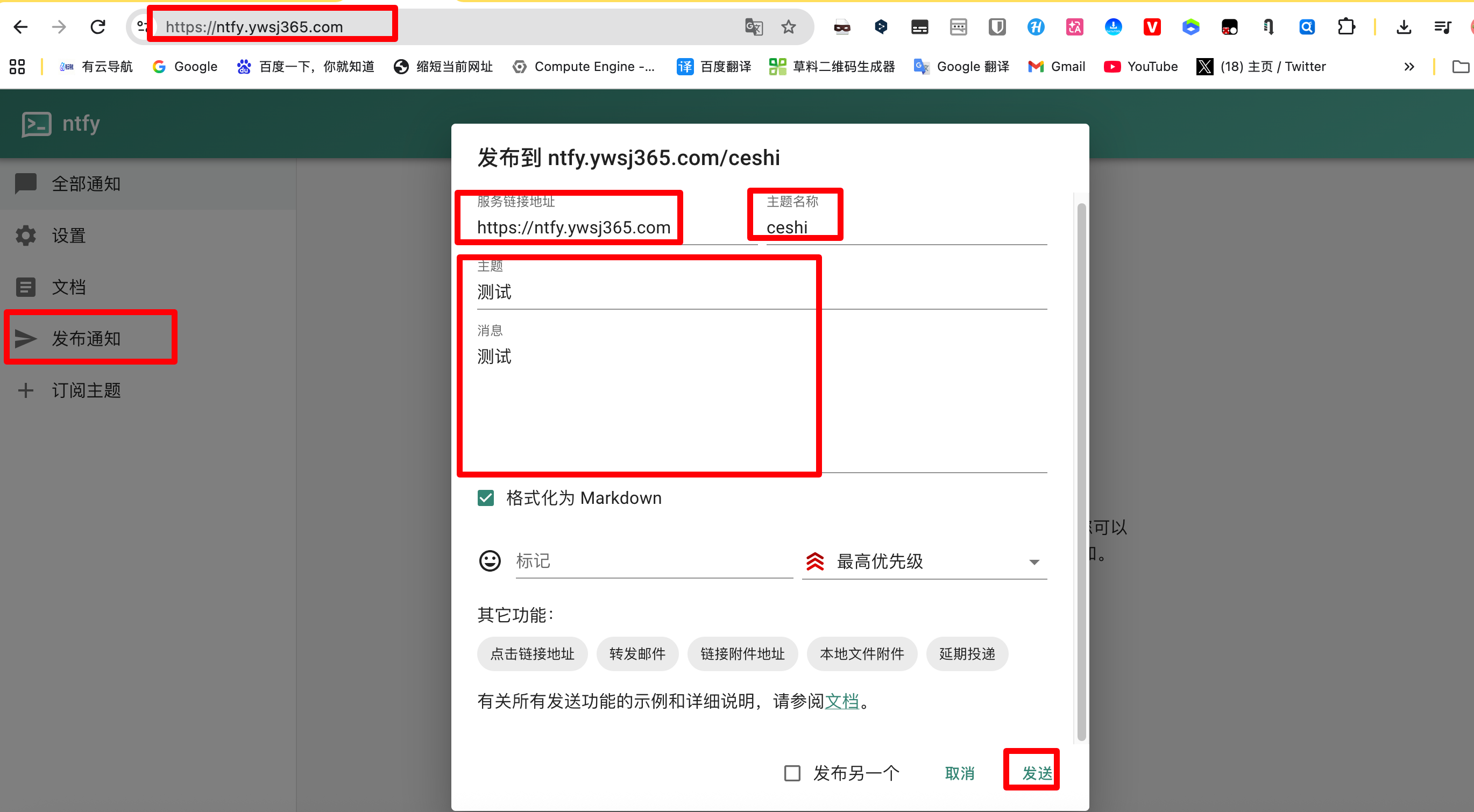Viewport: 1474px width, 812px height.
Task: Open the emoji picker smiley icon
Action: pyautogui.click(x=490, y=561)
